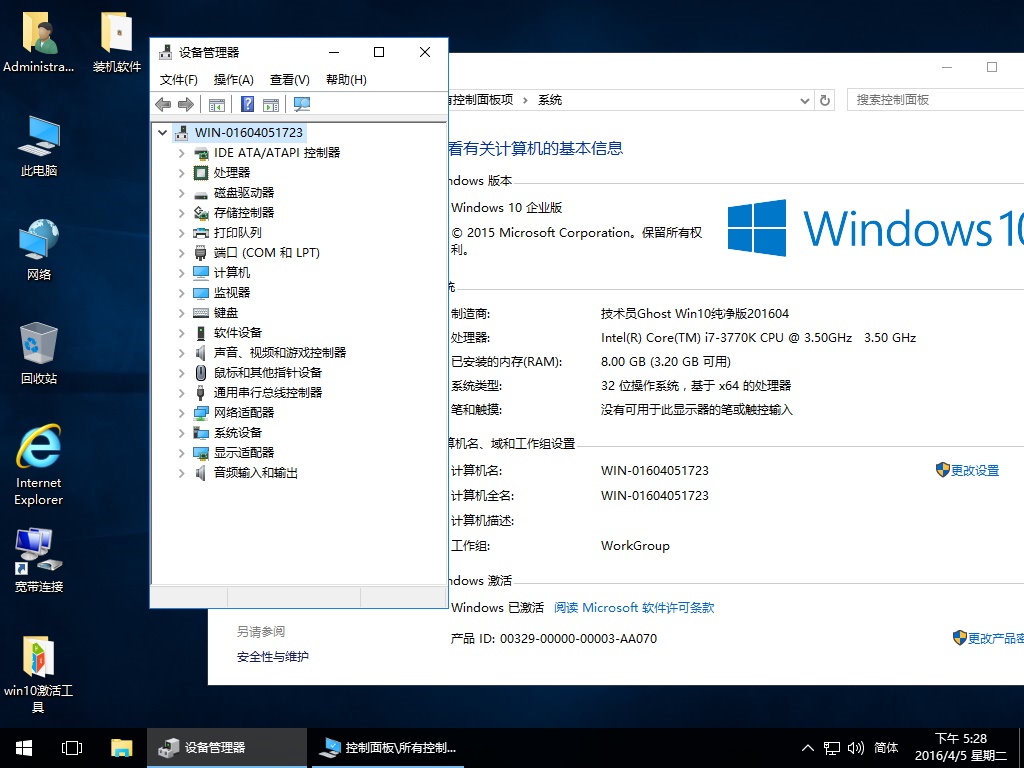Screen dimensions: 1024x768
Task: Open the 查看(V) menu
Action: click(290, 80)
